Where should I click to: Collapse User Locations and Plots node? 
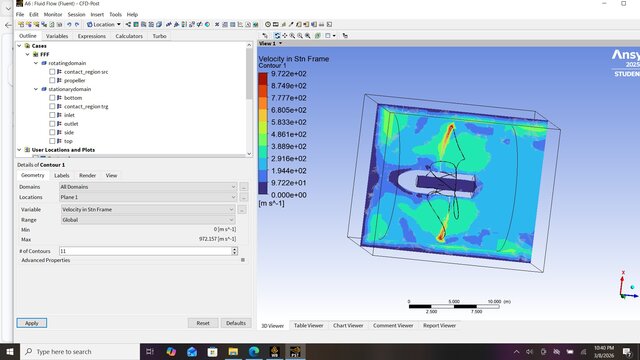pos(19,150)
